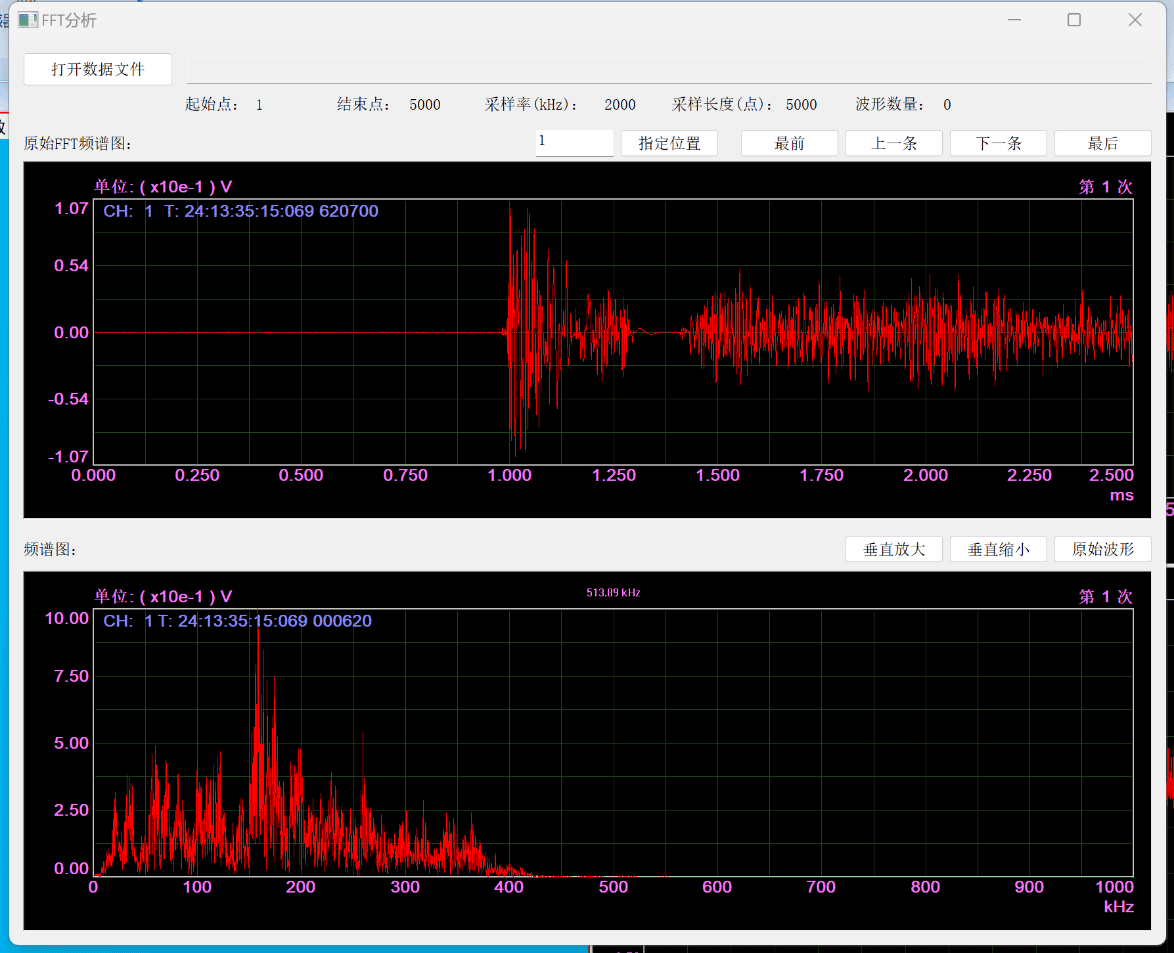Zoom spectrum vertically with 垂直放大
The image size is (1174, 953).
point(893,549)
